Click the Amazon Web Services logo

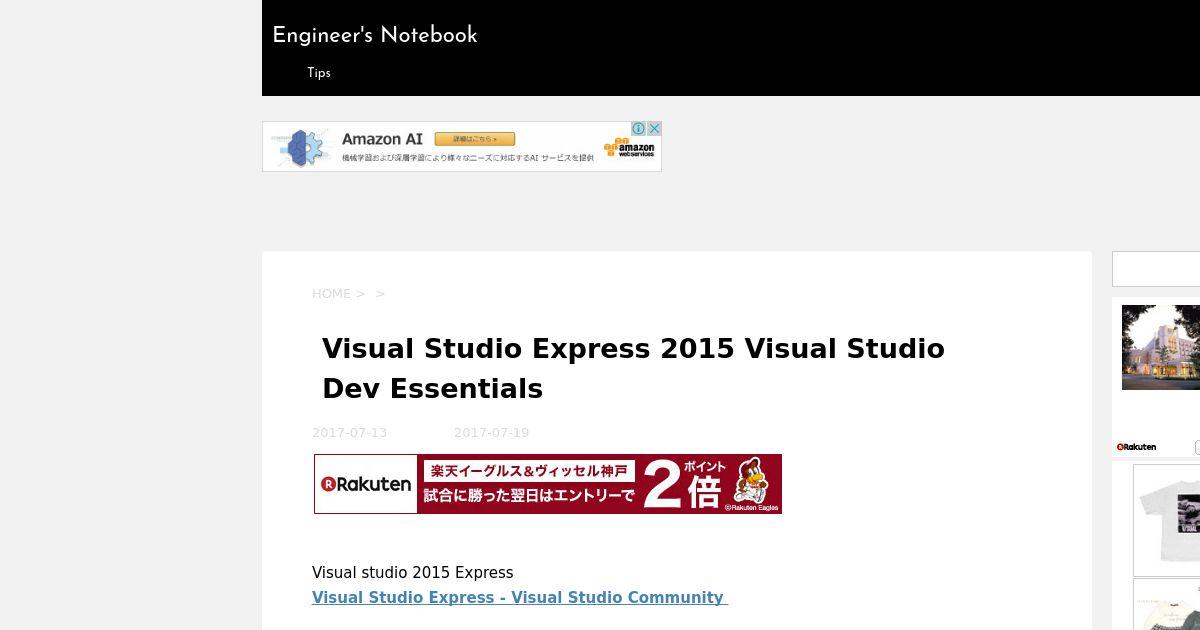pyautogui.click(x=629, y=149)
